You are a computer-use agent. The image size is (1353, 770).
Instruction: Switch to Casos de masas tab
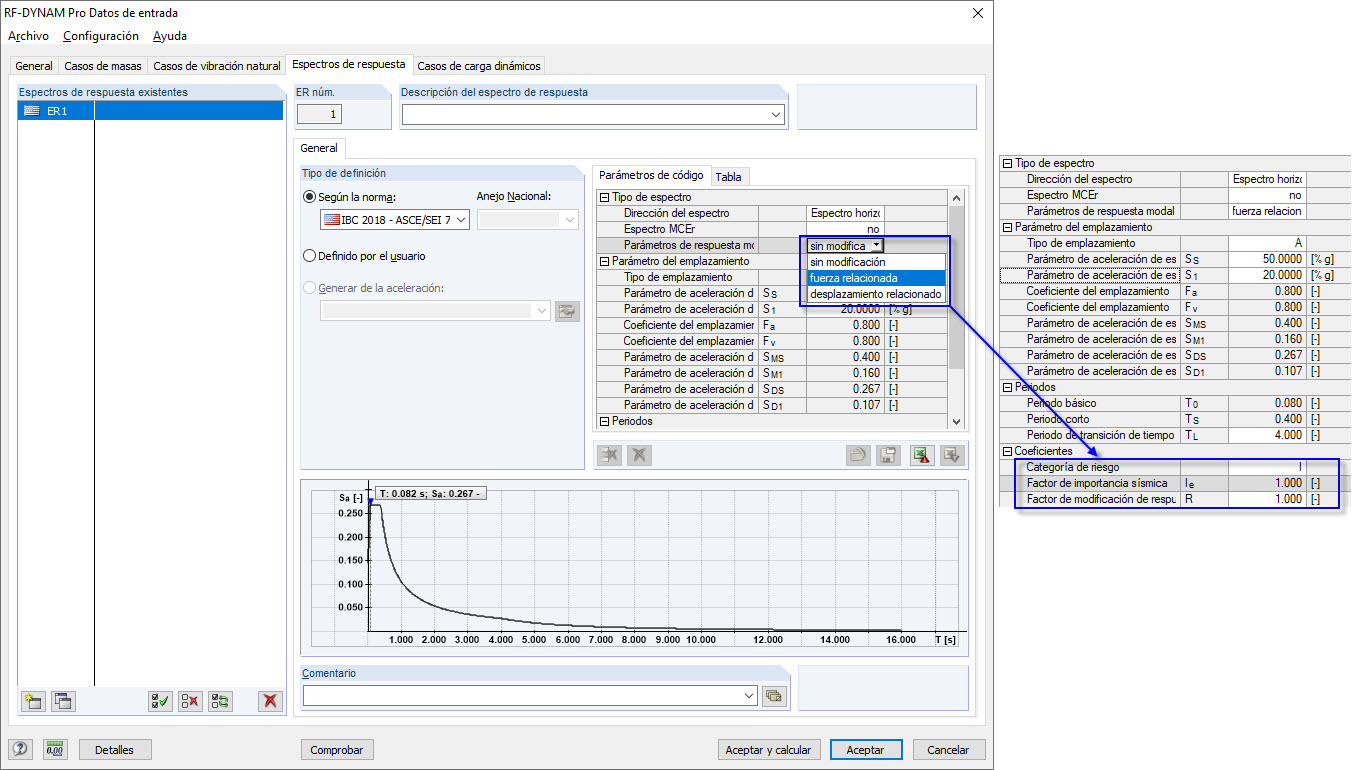tap(102, 66)
